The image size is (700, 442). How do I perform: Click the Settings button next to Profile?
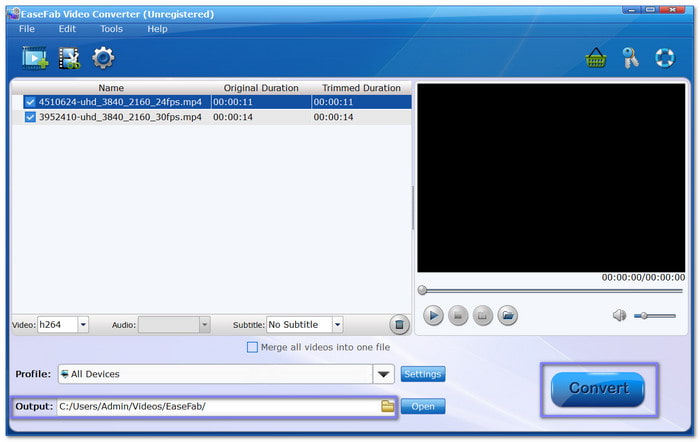[423, 374]
